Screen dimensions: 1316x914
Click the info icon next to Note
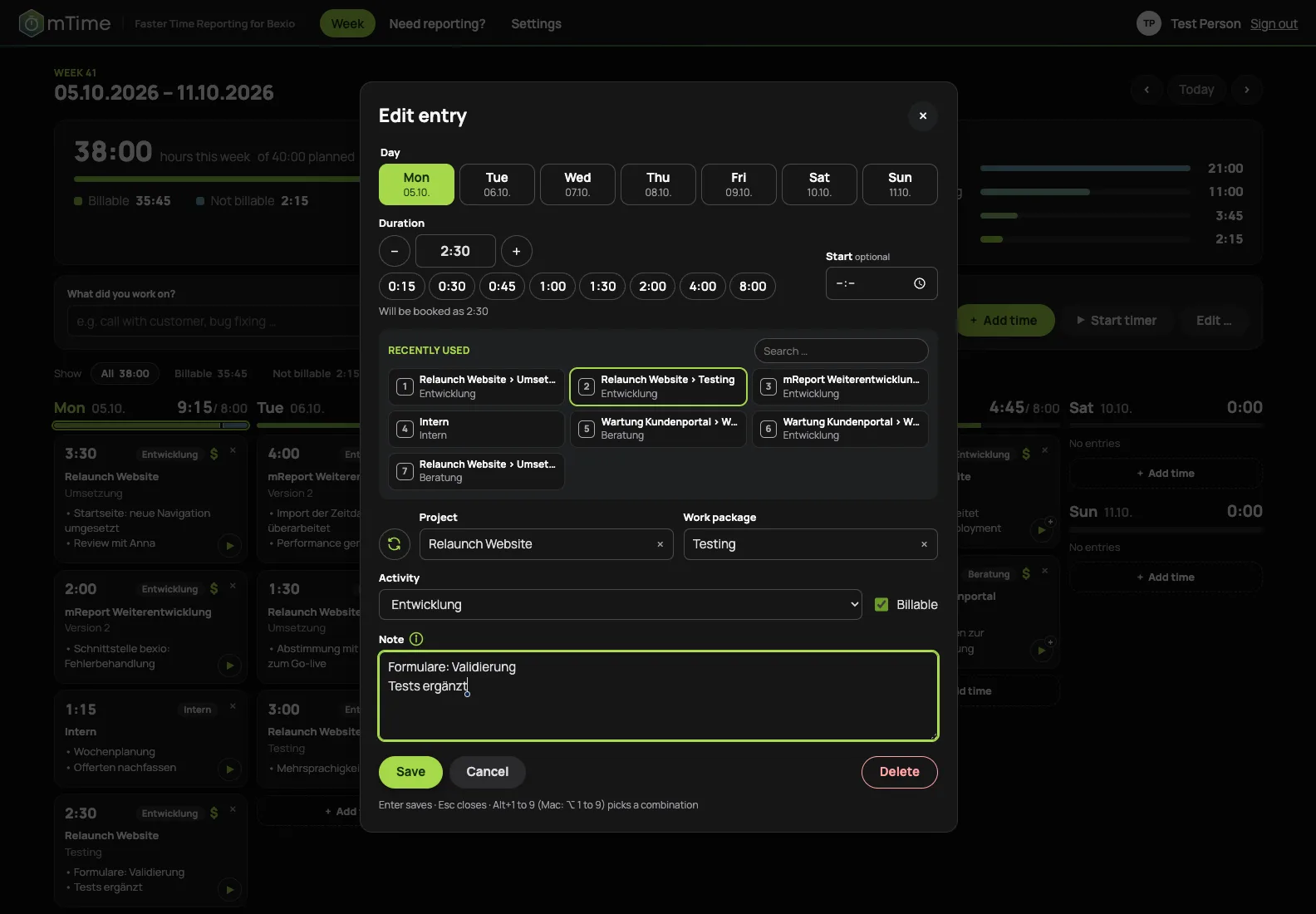(416, 639)
